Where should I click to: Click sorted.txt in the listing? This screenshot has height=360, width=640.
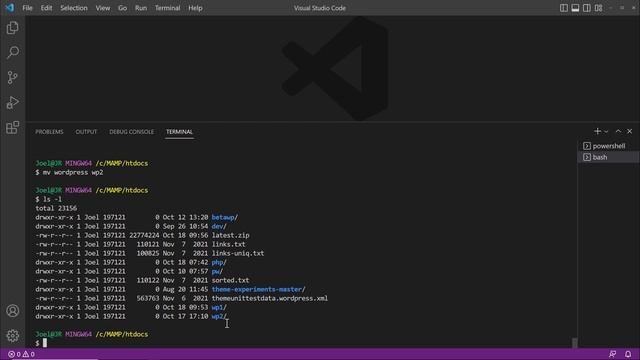click(230, 280)
